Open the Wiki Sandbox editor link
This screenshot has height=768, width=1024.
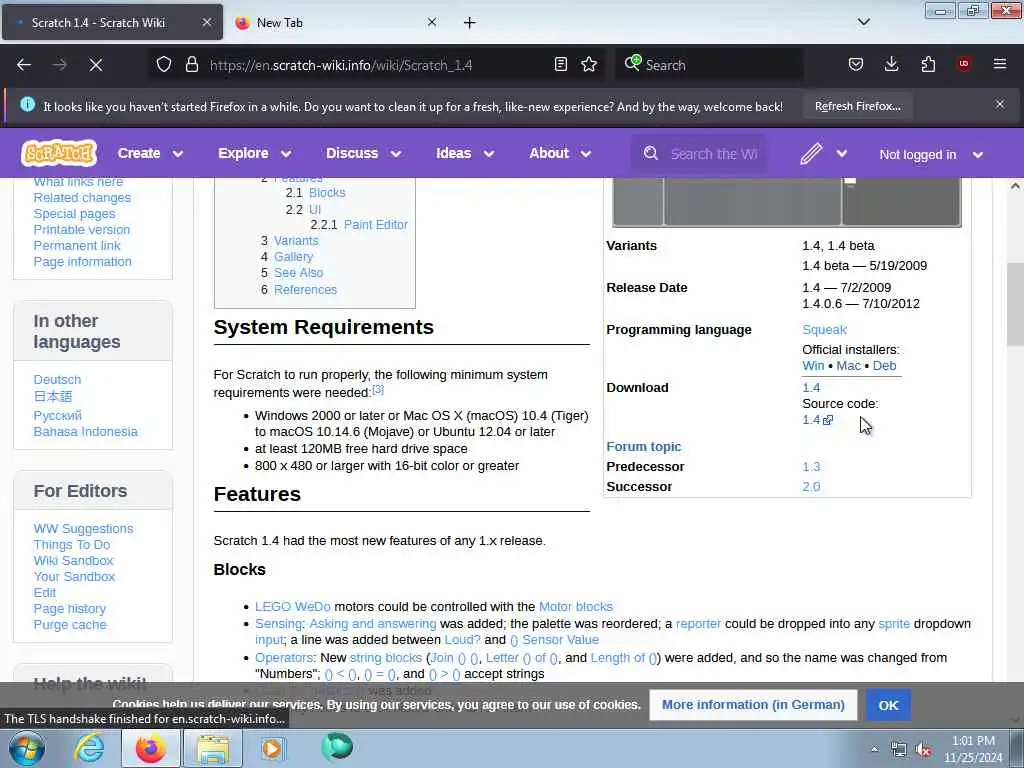73,560
